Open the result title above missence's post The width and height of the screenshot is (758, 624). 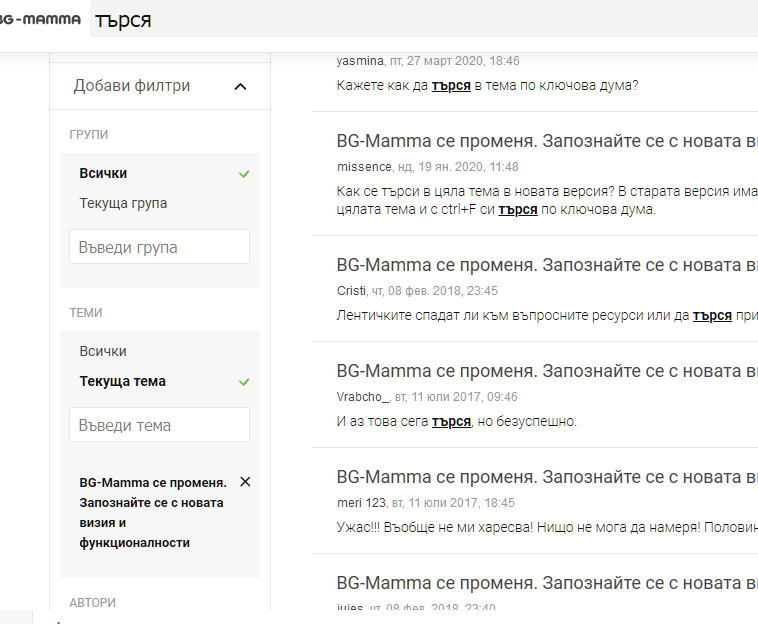[x=546, y=141]
